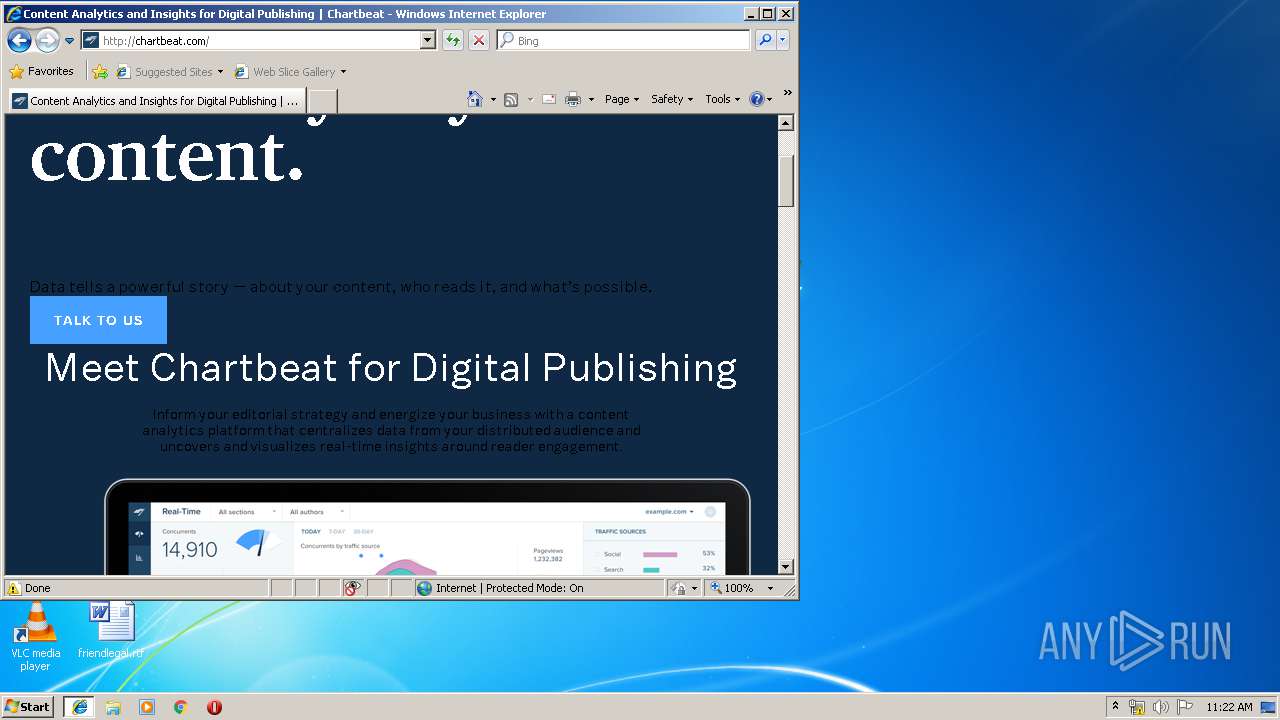Click the Refresh page icon
The width and height of the screenshot is (1280, 720).
pos(453,40)
